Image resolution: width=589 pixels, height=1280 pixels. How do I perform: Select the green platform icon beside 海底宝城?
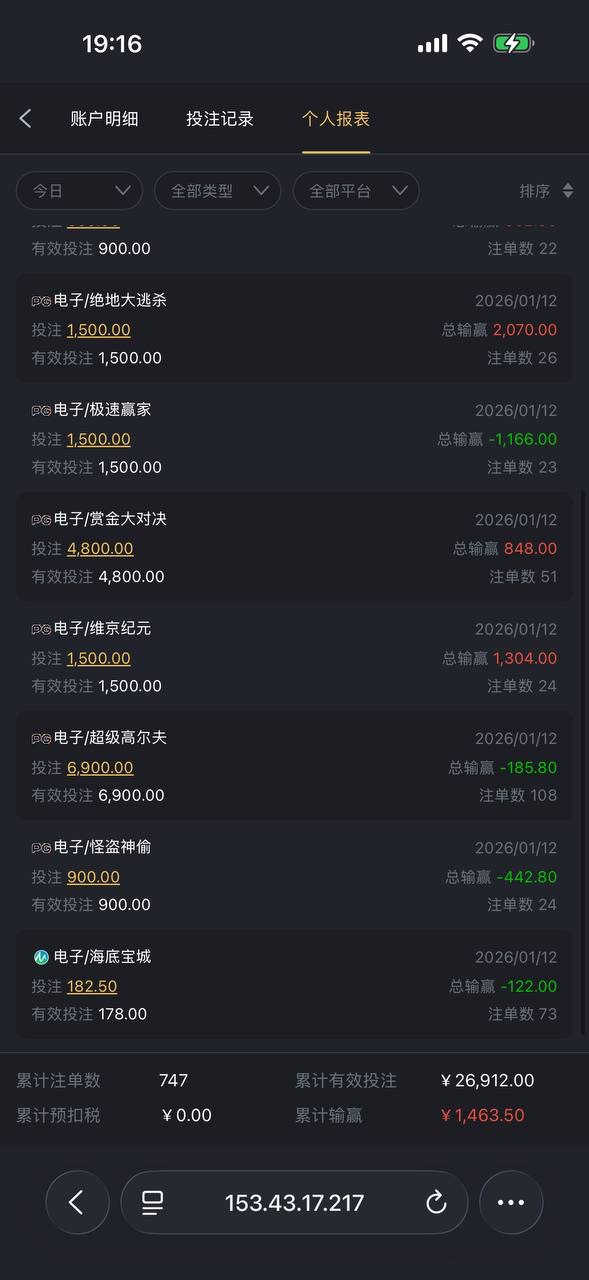click(x=38, y=956)
